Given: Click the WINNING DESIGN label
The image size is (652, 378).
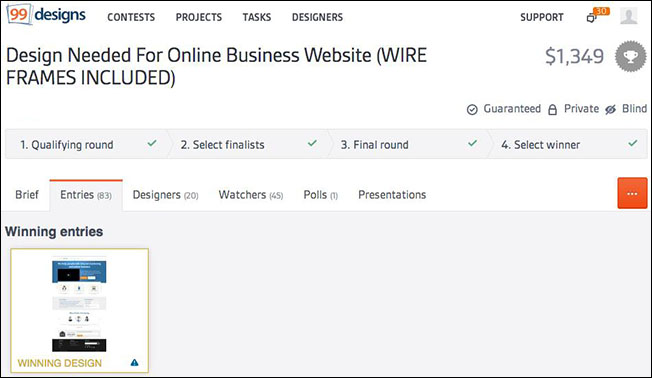Looking at the screenshot, I should [59, 363].
